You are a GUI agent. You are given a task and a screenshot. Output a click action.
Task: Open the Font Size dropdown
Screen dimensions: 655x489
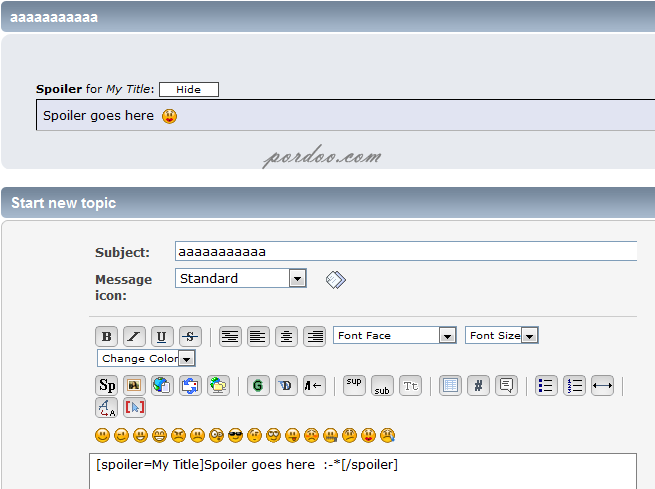[x=502, y=335]
